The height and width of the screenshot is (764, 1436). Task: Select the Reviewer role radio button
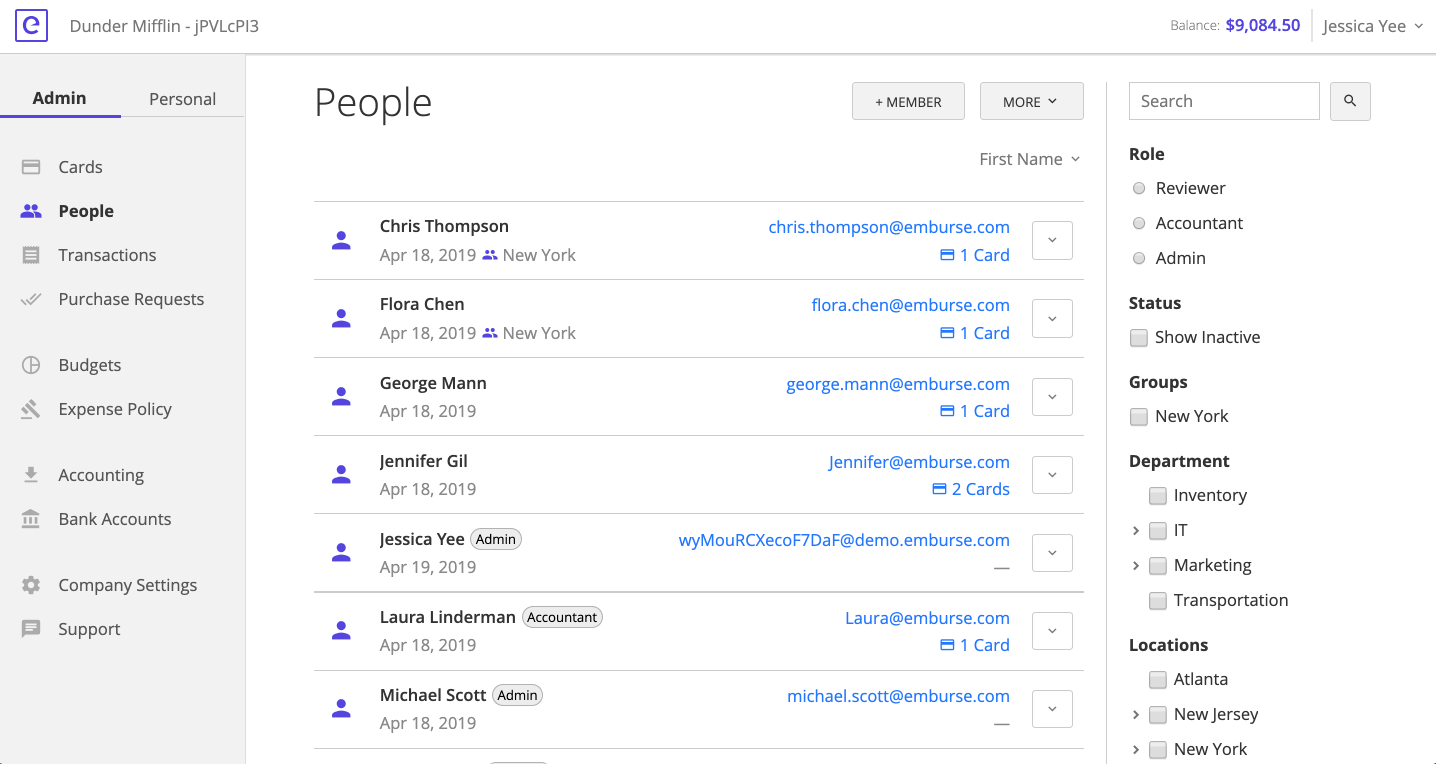pyautogui.click(x=1139, y=188)
